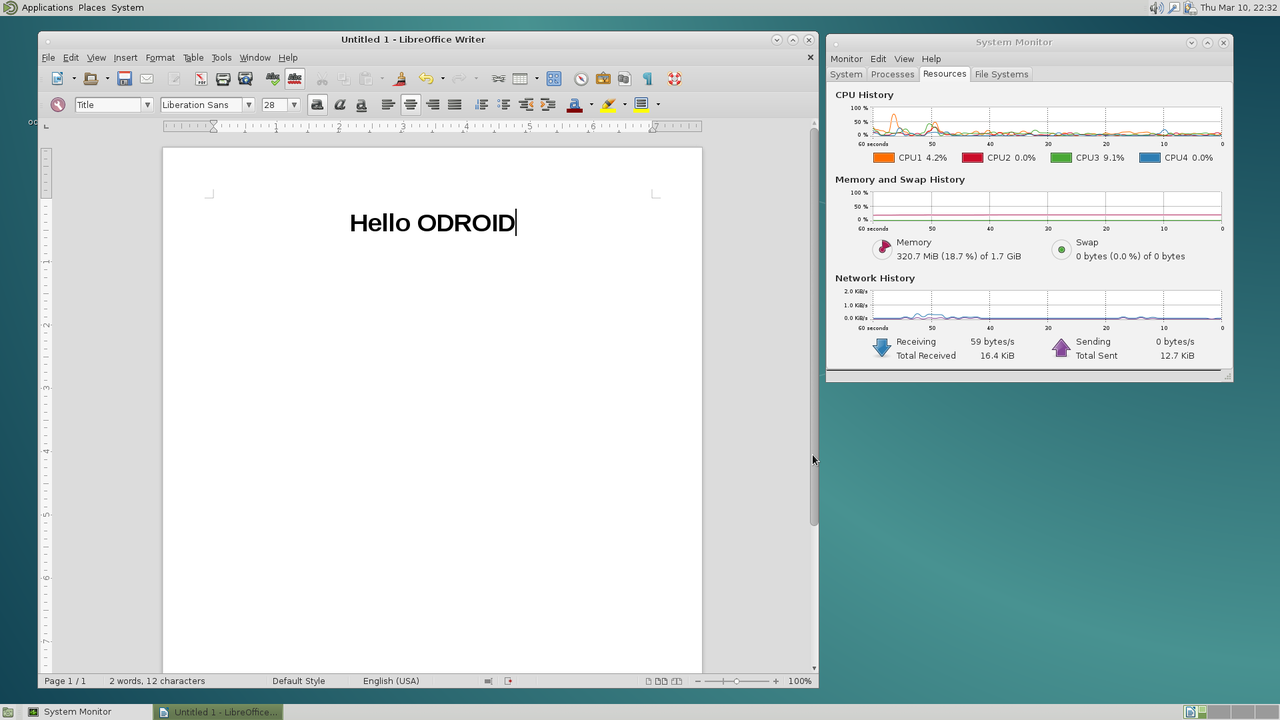This screenshot has height=720, width=1280.
Task: Click the Data Sources icon in toolbar
Action: 624,79
